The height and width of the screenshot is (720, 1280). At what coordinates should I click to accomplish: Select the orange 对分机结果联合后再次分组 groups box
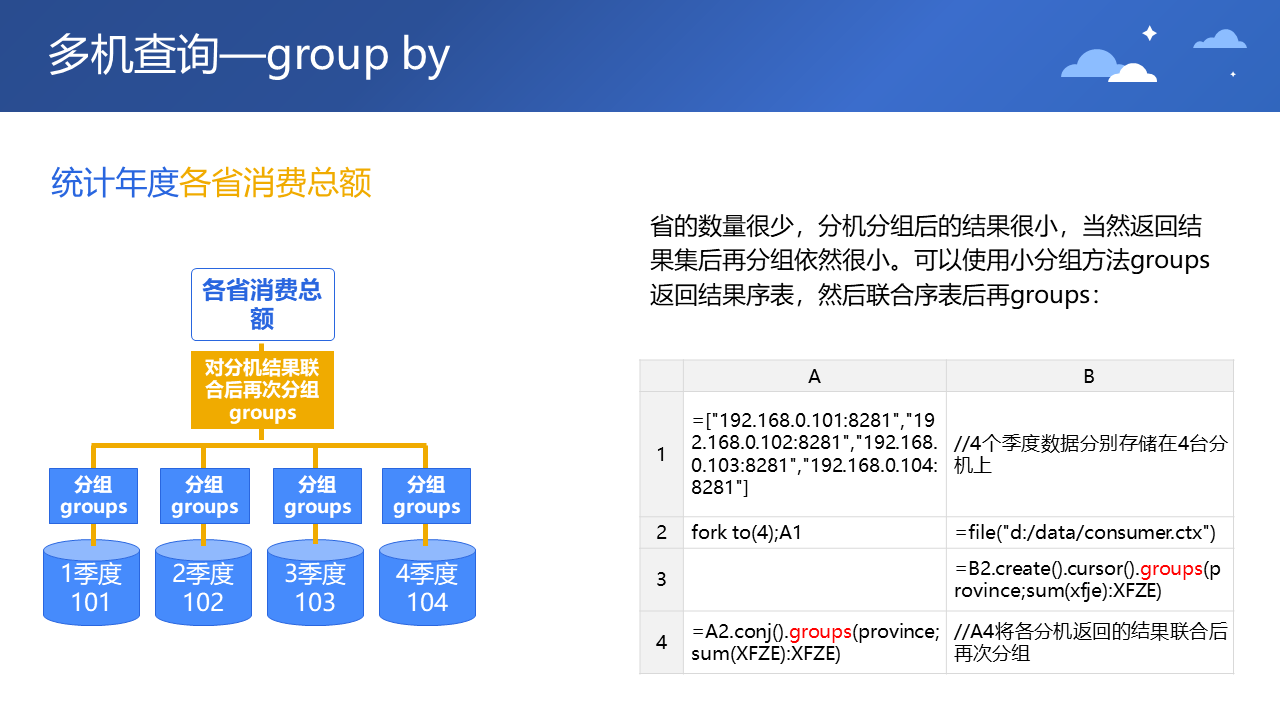tap(263, 390)
